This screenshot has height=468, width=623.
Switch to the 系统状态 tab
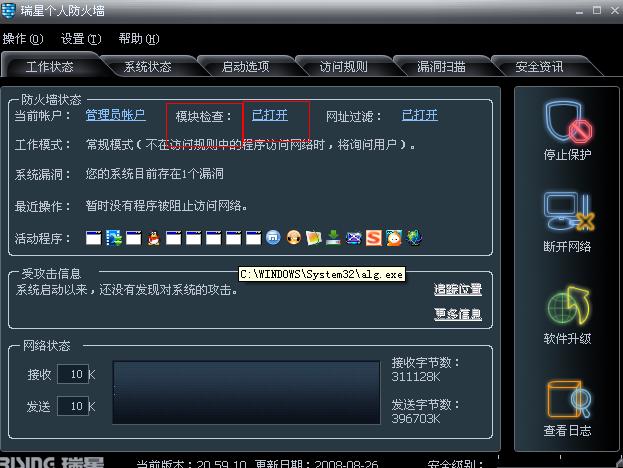148,66
